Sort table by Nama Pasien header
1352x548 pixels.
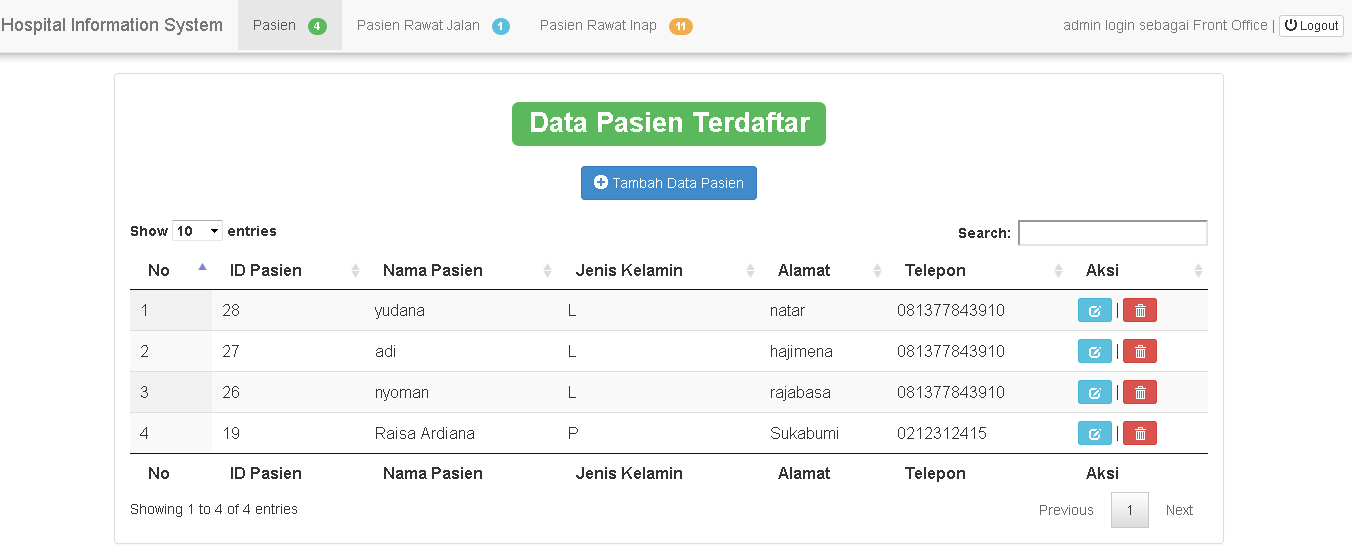point(461,270)
